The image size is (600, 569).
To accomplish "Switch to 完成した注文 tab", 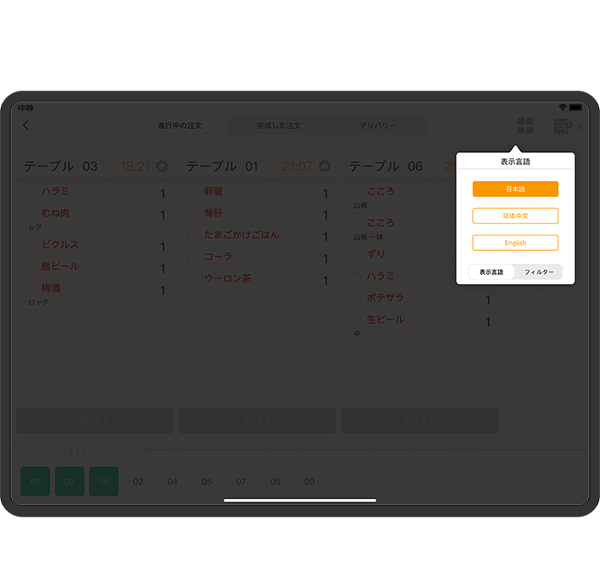I will click(x=279, y=126).
